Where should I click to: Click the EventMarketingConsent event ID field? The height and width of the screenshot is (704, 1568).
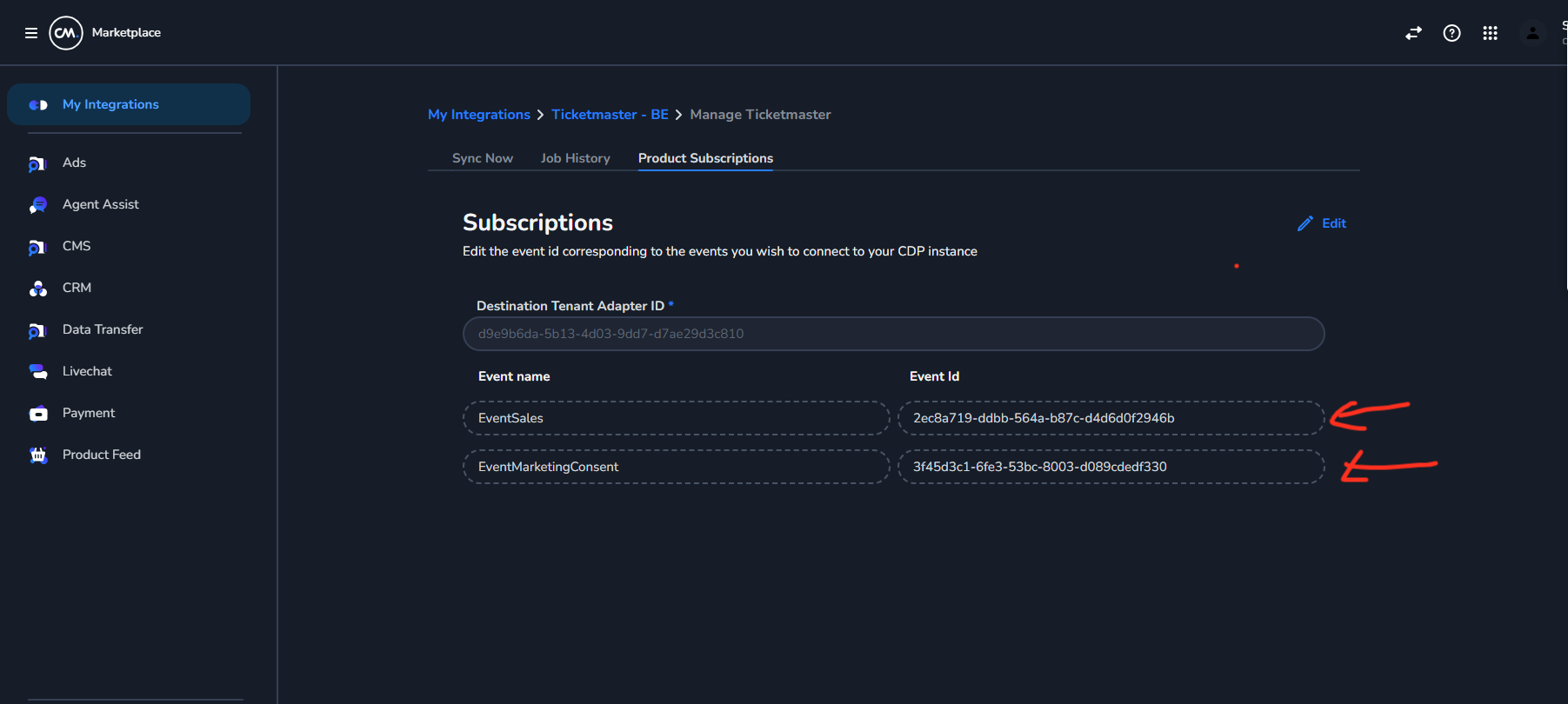point(1111,467)
